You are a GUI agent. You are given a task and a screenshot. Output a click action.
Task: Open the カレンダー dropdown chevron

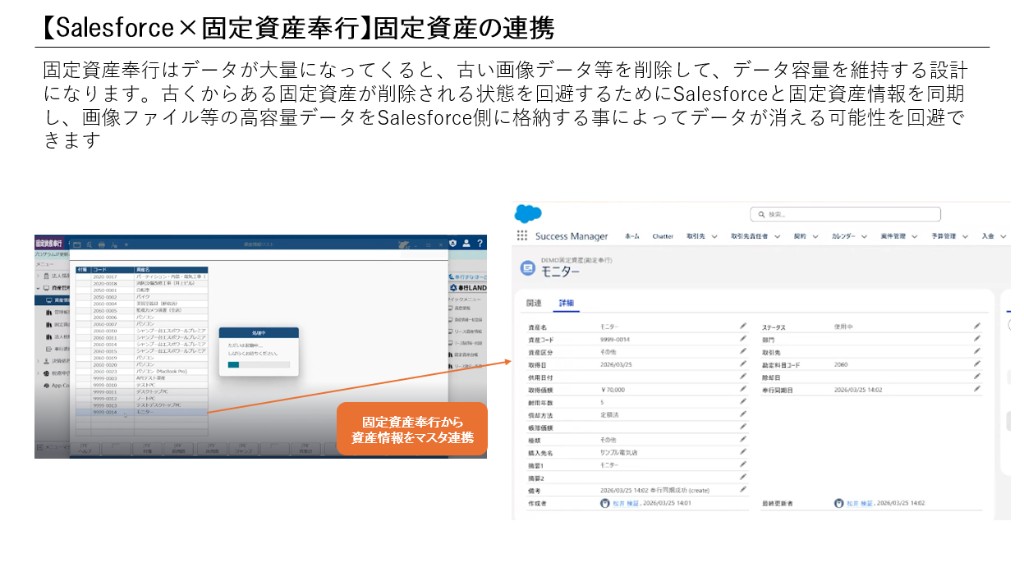click(x=865, y=236)
